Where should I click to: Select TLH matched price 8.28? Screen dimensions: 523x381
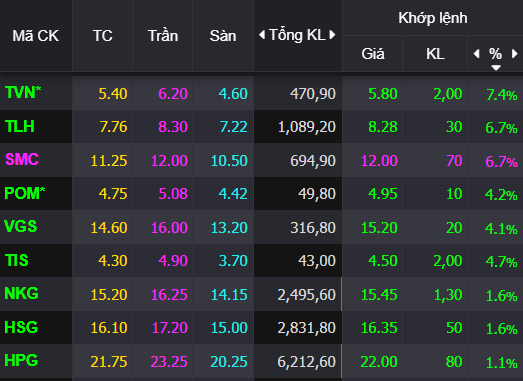(383, 127)
